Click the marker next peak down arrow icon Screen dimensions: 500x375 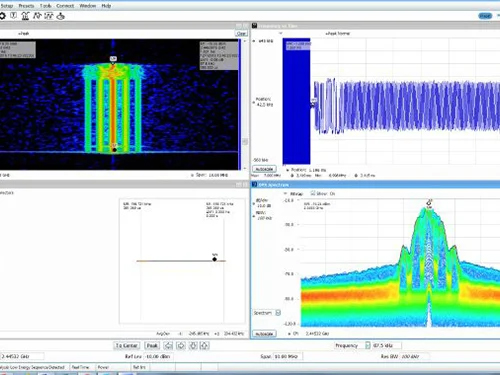point(193,345)
